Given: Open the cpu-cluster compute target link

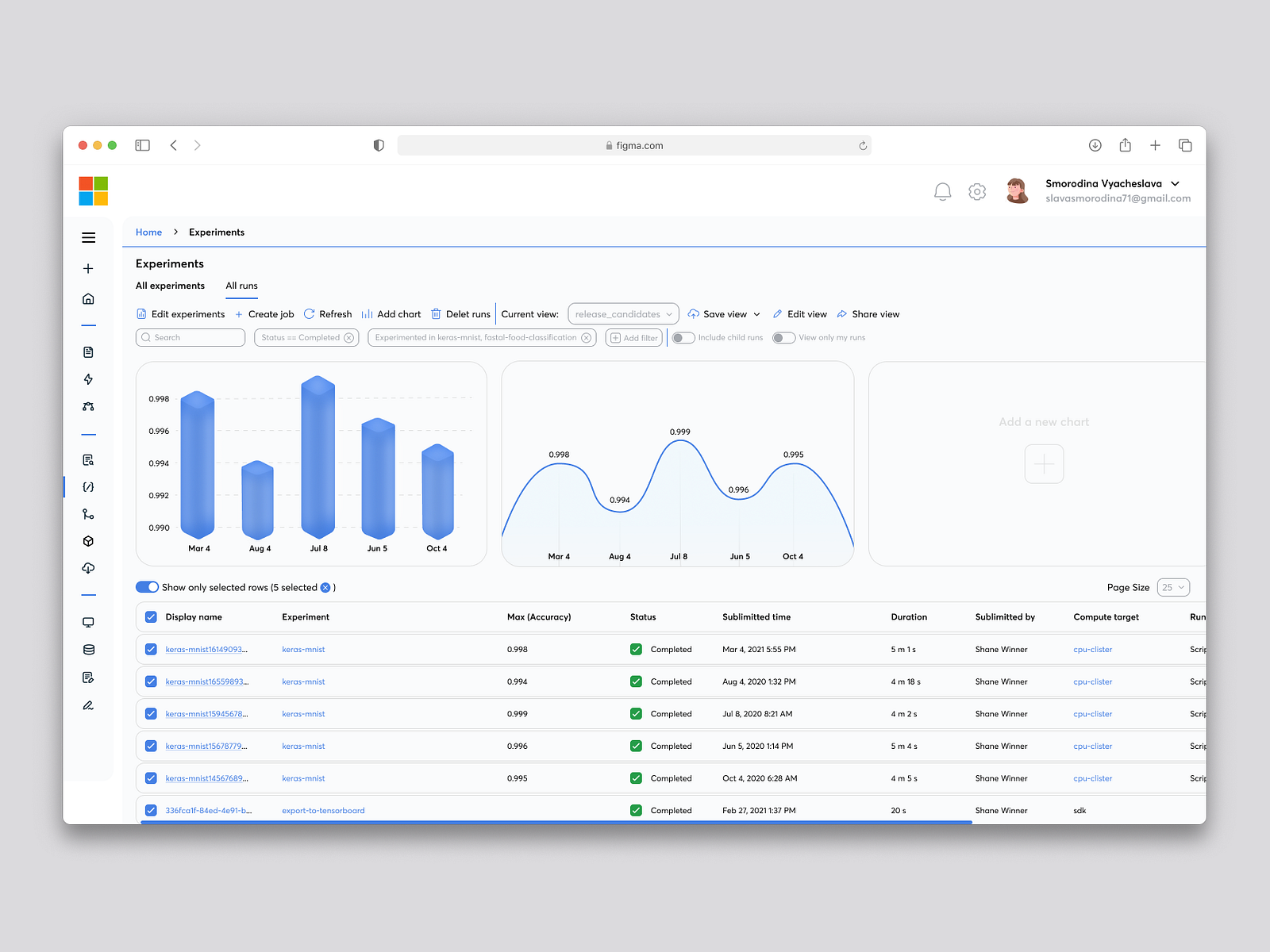Looking at the screenshot, I should (1092, 649).
